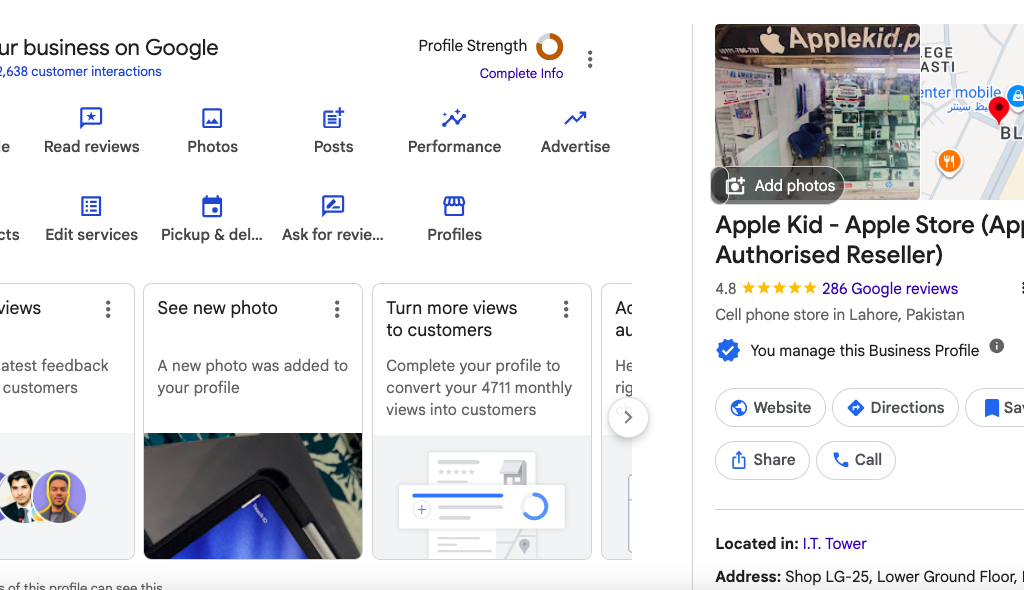Click the red map pin on the map

(999, 109)
